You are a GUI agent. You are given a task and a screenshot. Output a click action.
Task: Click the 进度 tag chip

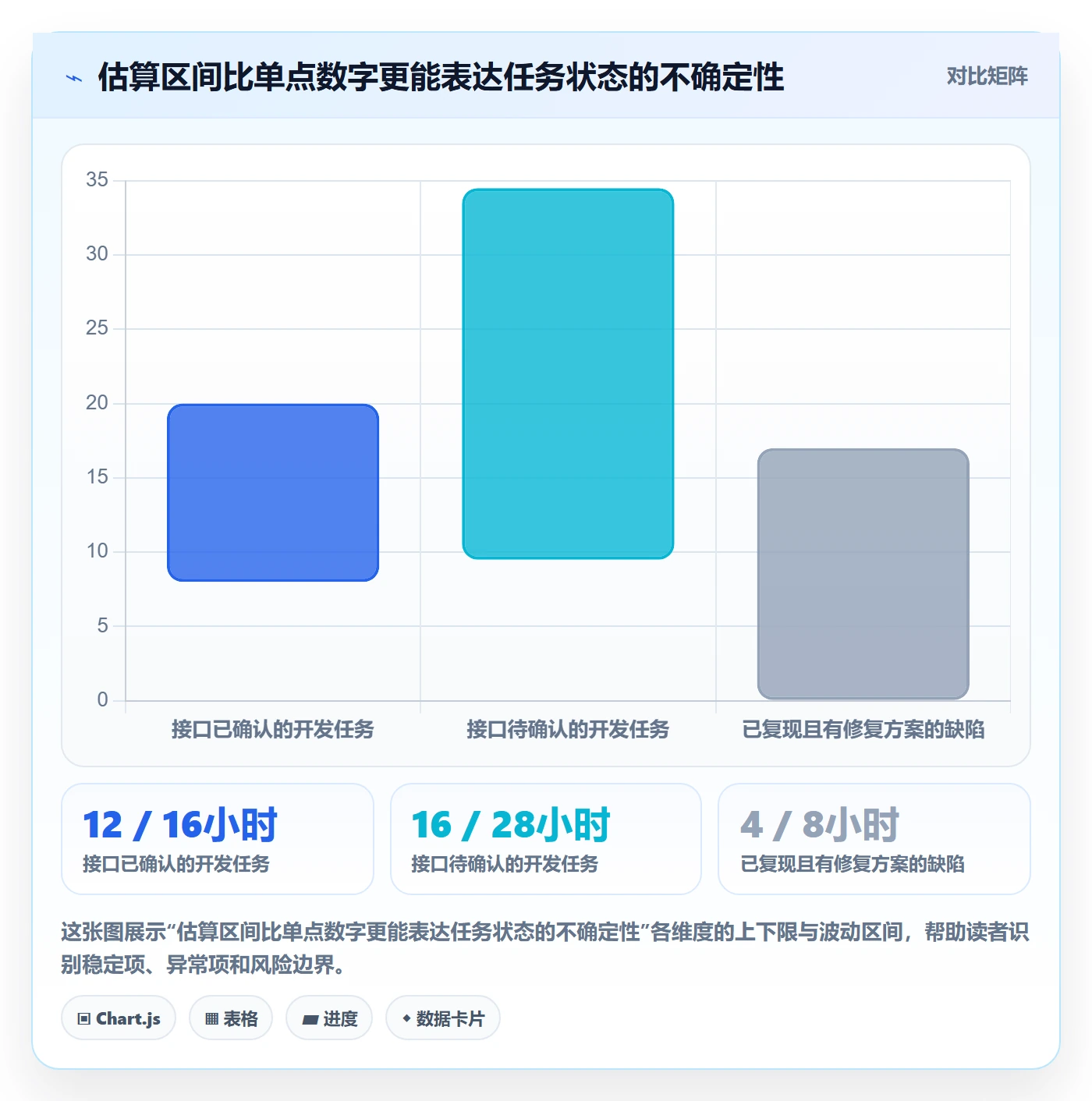pyautogui.click(x=329, y=1018)
